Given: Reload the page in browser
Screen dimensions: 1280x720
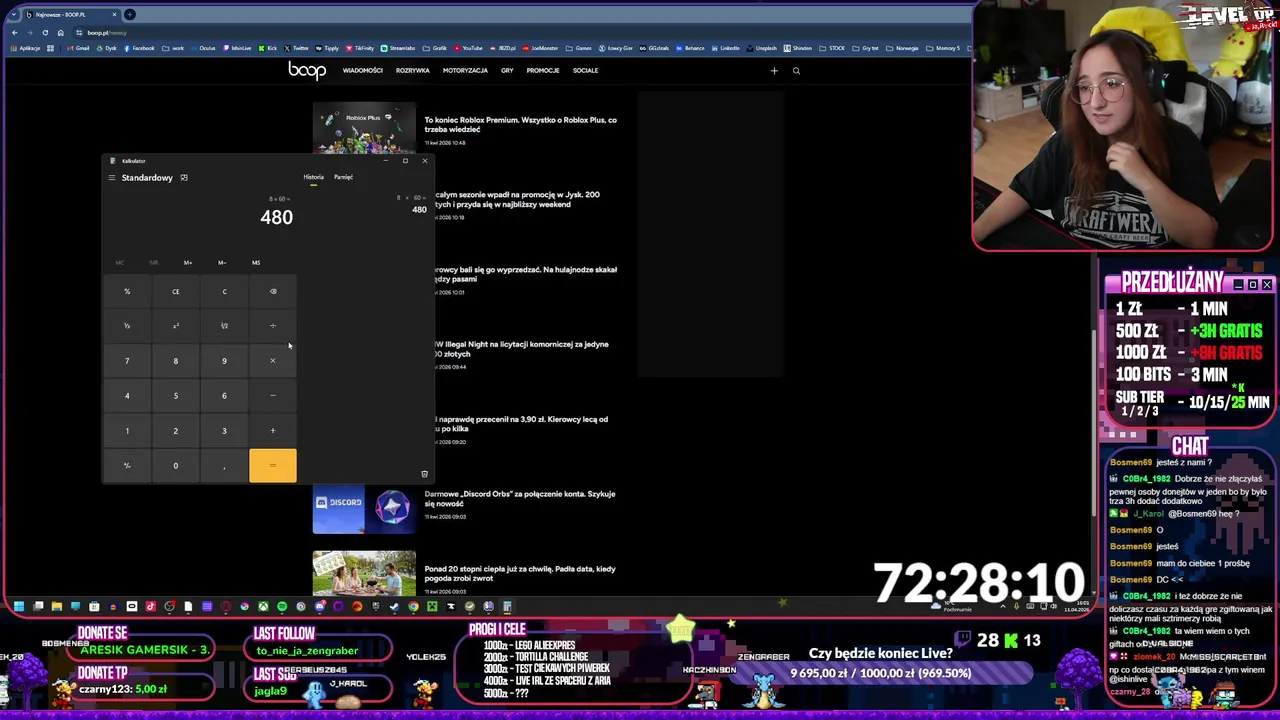Looking at the screenshot, I should point(45,33).
